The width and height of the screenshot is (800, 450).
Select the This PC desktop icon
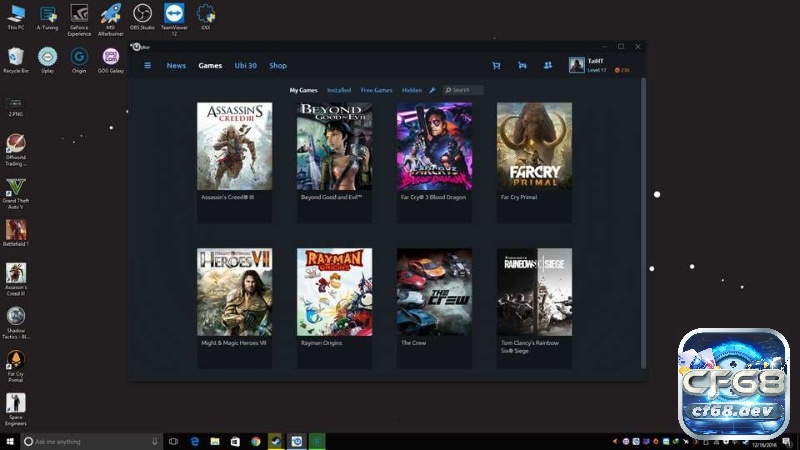16,17
